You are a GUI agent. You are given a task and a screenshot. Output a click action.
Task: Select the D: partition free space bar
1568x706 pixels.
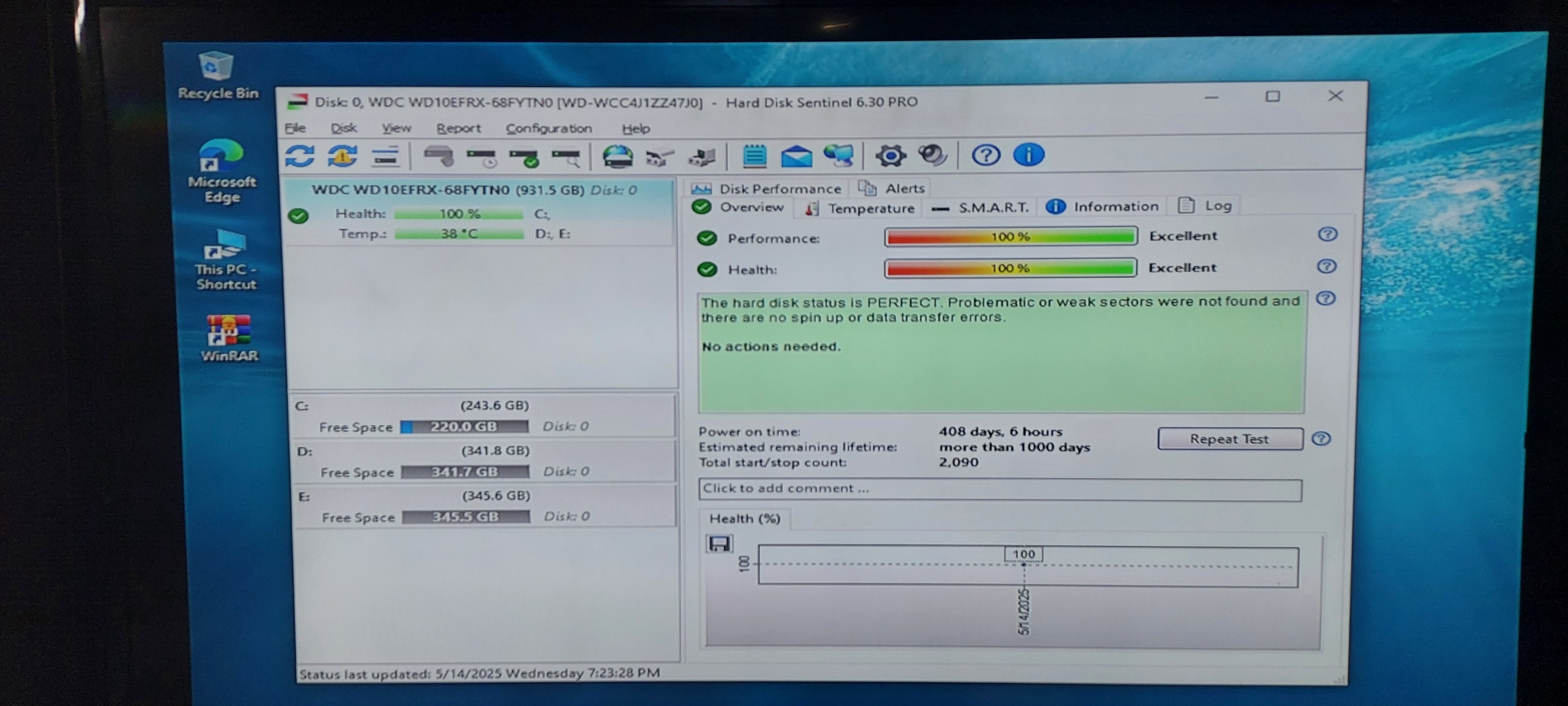point(466,472)
